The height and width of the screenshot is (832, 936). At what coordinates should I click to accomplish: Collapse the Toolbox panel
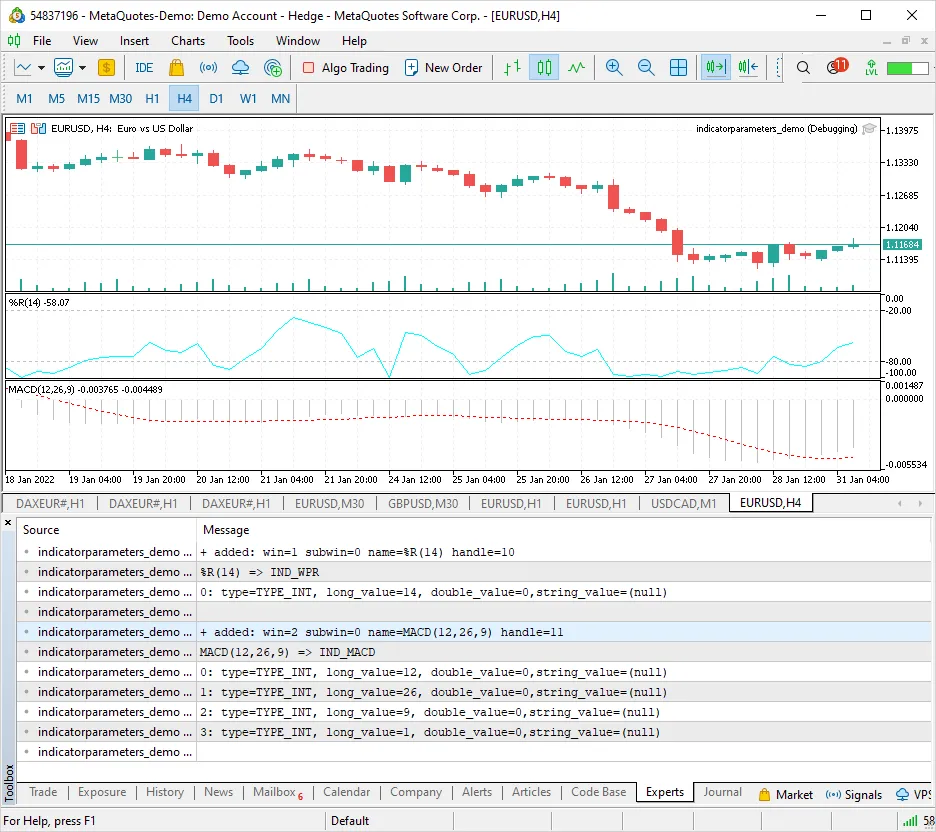click(8, 521)
